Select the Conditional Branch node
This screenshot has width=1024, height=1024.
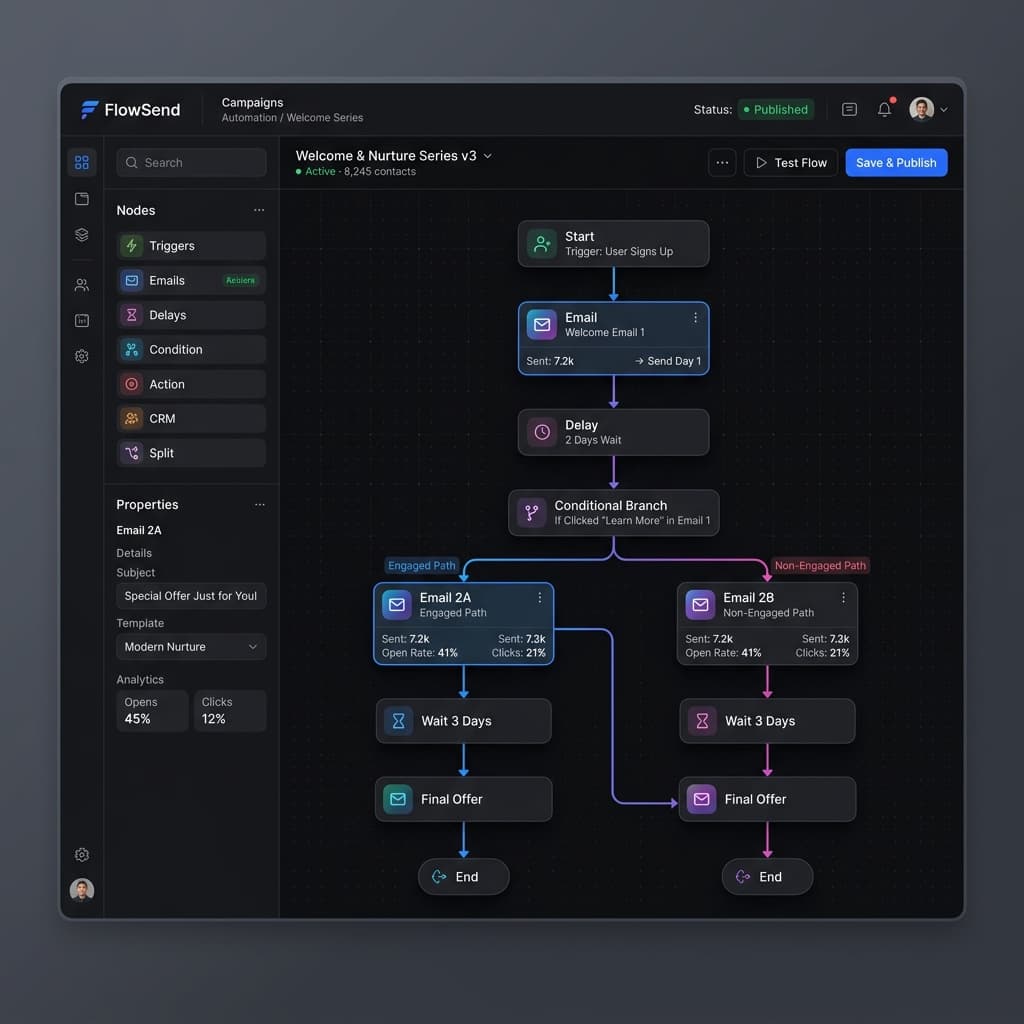pyautogui.click(x=613, y=513)
